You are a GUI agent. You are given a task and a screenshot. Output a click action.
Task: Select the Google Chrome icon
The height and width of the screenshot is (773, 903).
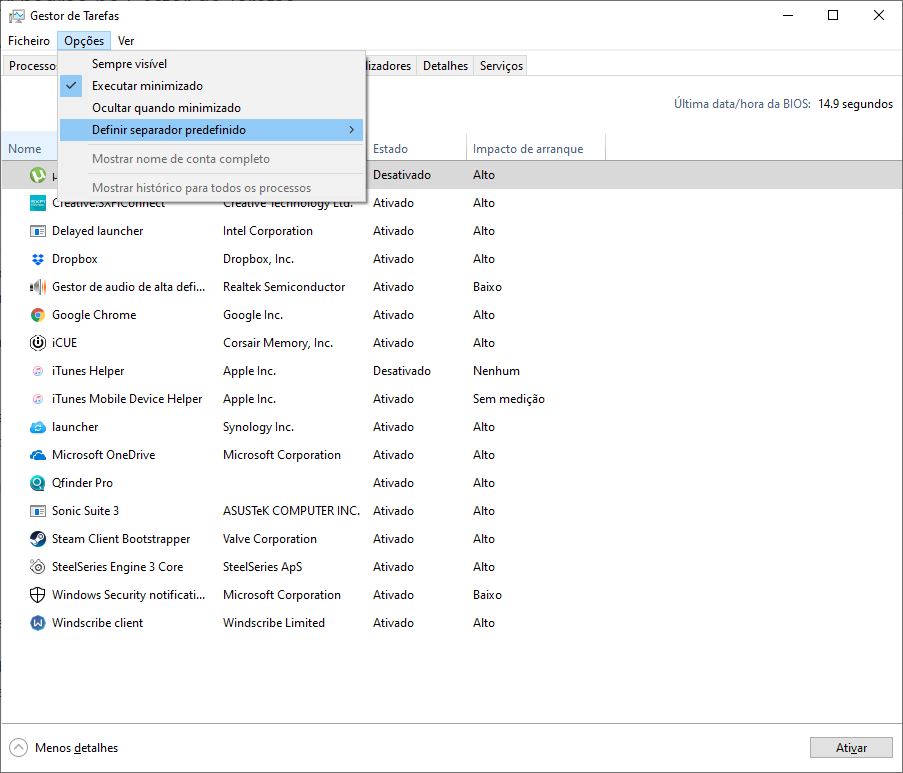tap(37, 315)
